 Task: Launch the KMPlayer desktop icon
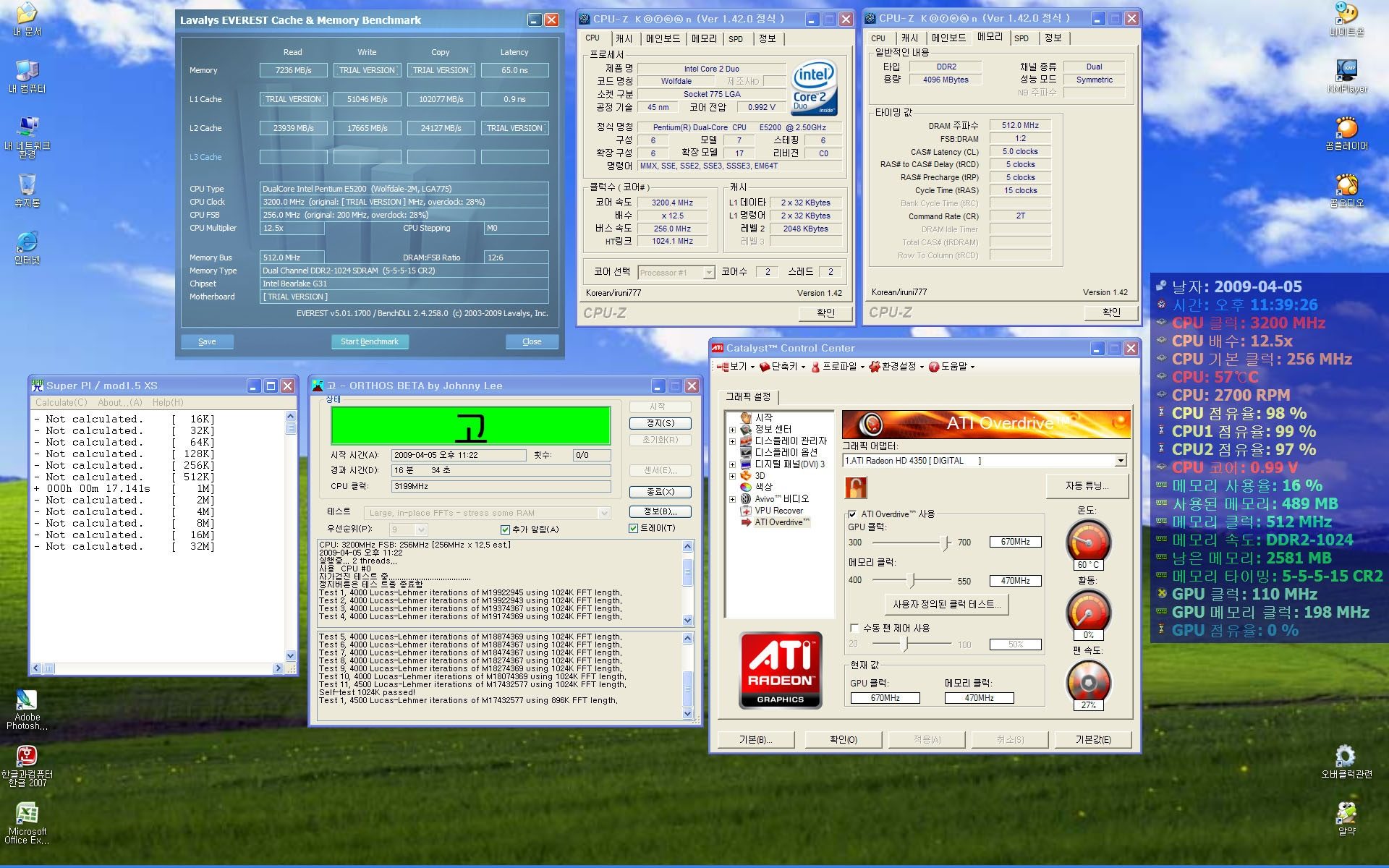point(1346,76)
